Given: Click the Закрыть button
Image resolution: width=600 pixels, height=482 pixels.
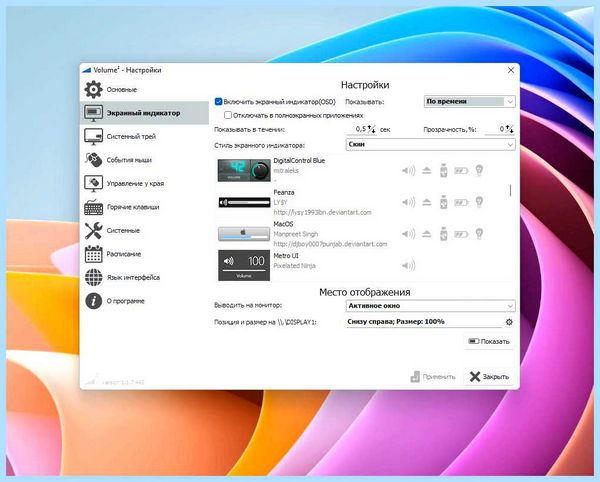Looking at the screenshot, I should 489,377.
